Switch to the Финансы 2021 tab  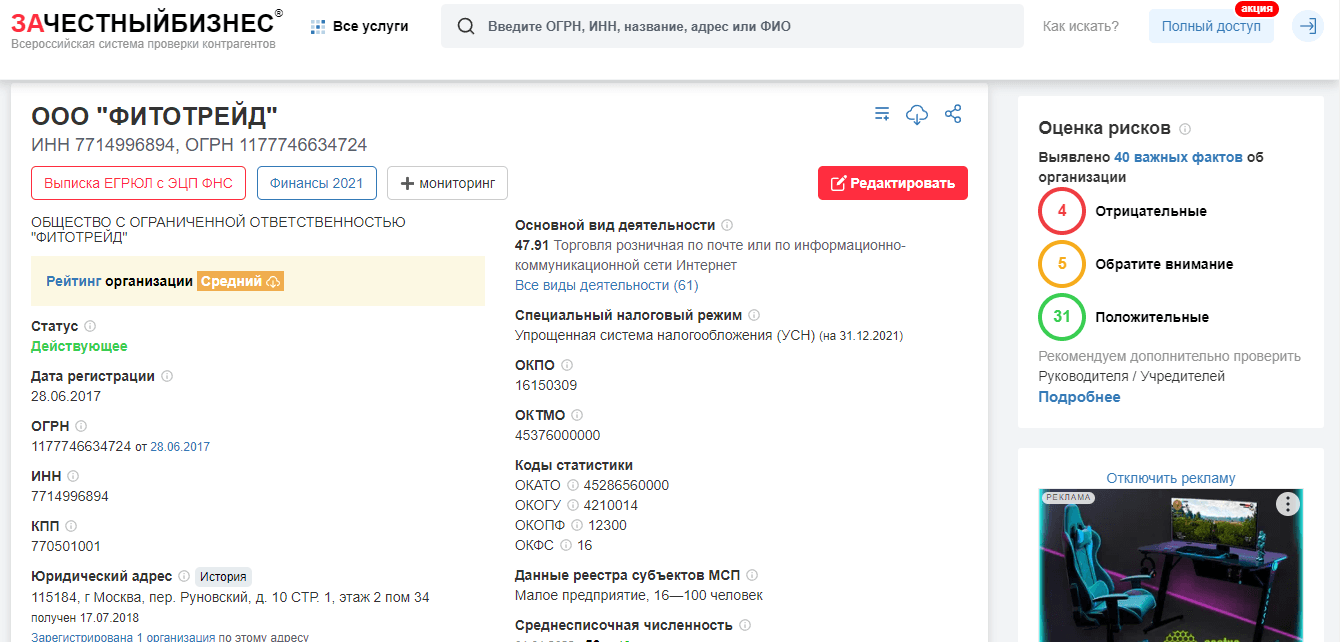point(316,182)
